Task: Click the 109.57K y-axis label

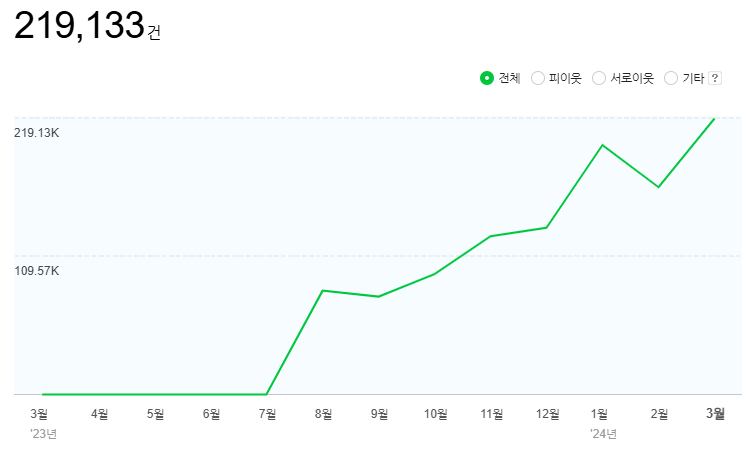Action: click(36, 271)
